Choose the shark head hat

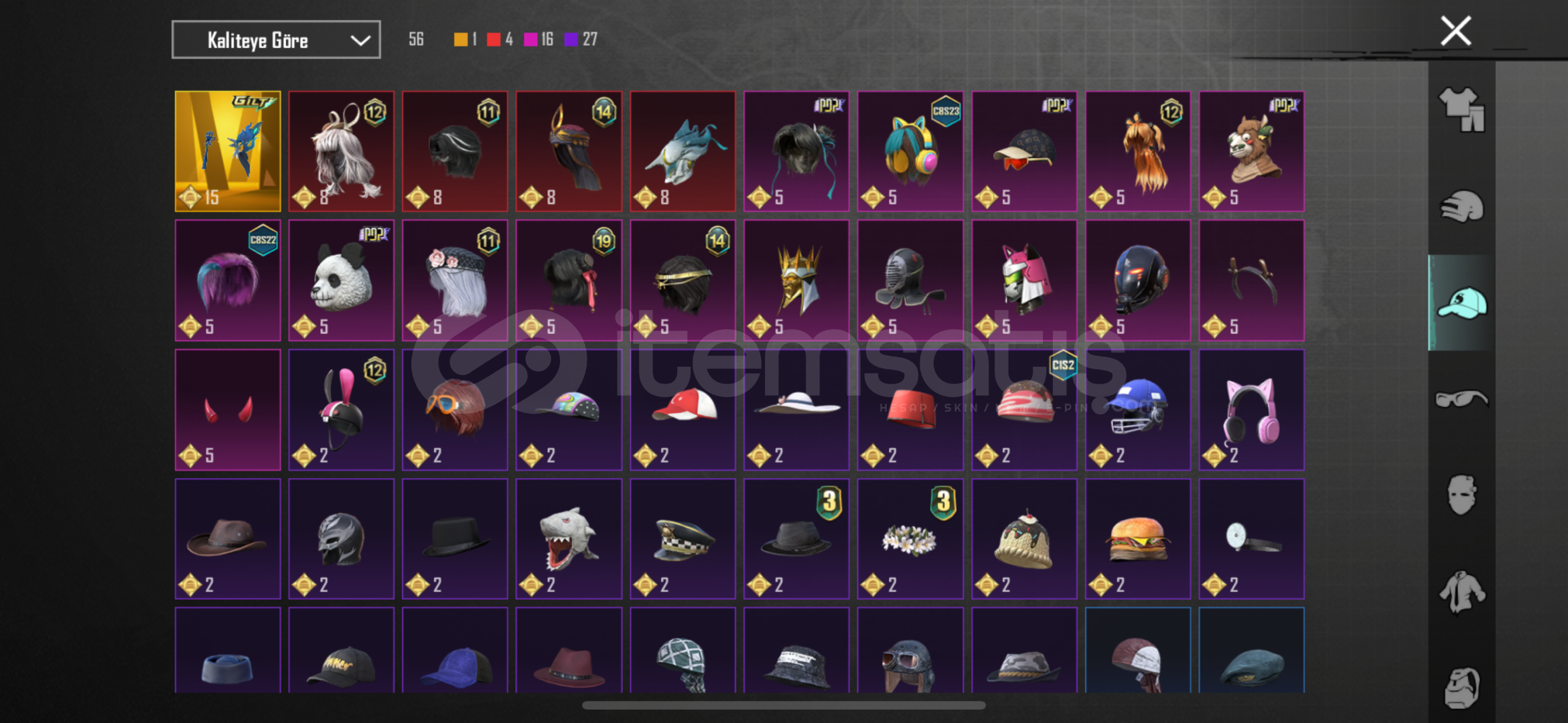coord(569,538)
